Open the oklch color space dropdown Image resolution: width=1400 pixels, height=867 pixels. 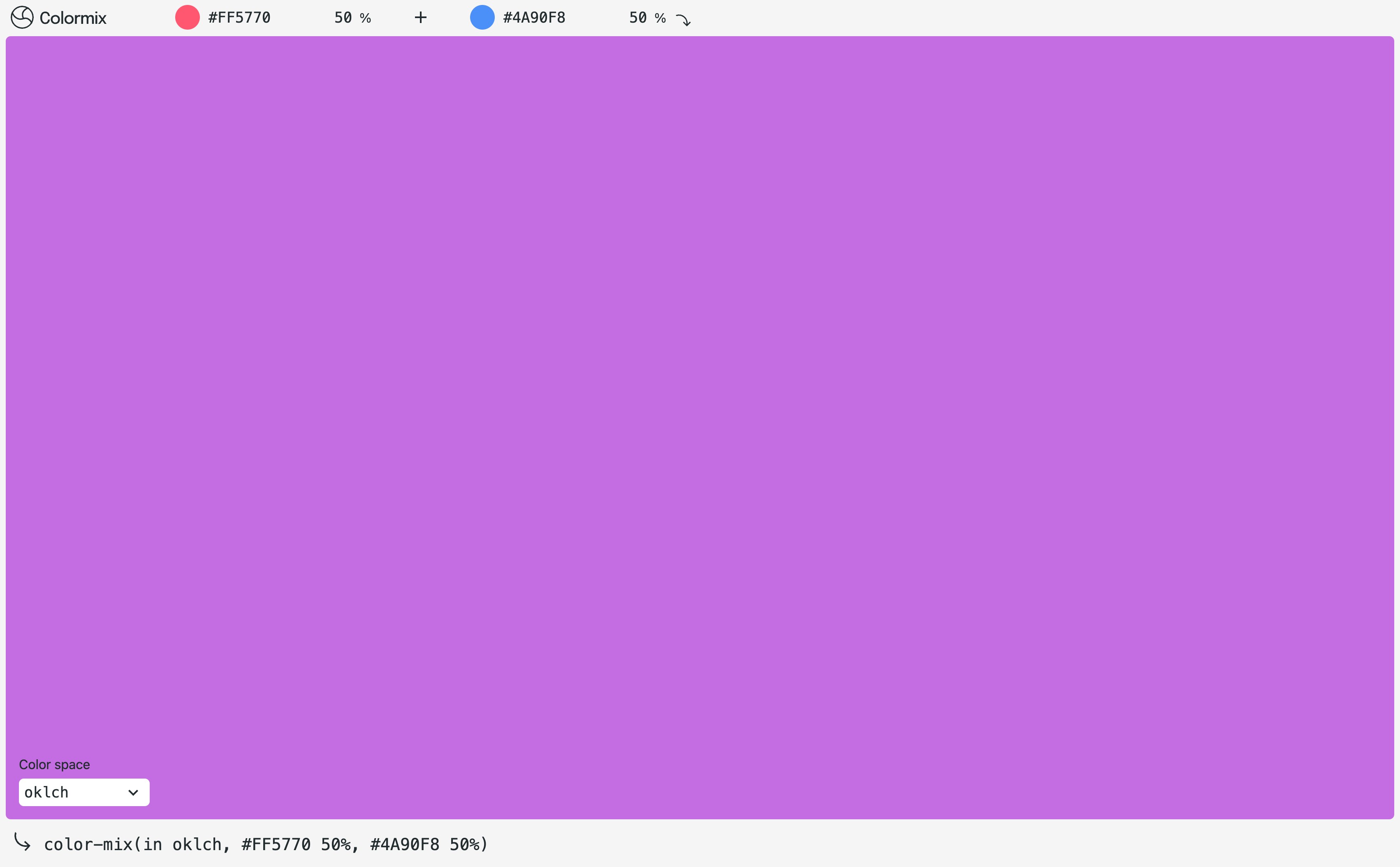pos(84,793)
